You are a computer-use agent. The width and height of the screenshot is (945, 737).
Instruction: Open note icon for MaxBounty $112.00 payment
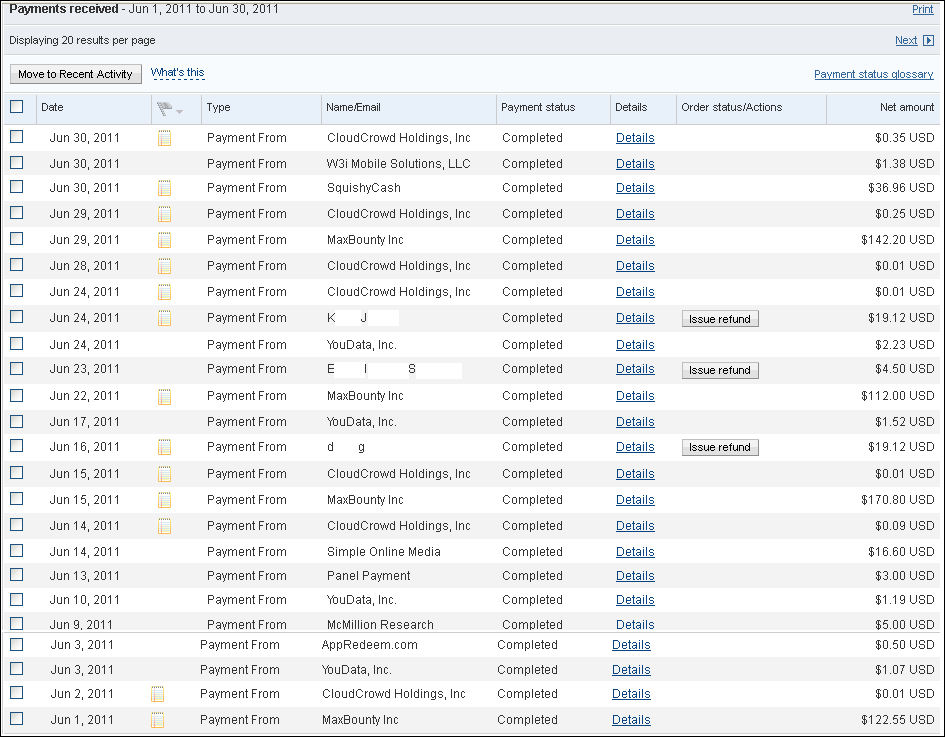click(x=165, y=396)
